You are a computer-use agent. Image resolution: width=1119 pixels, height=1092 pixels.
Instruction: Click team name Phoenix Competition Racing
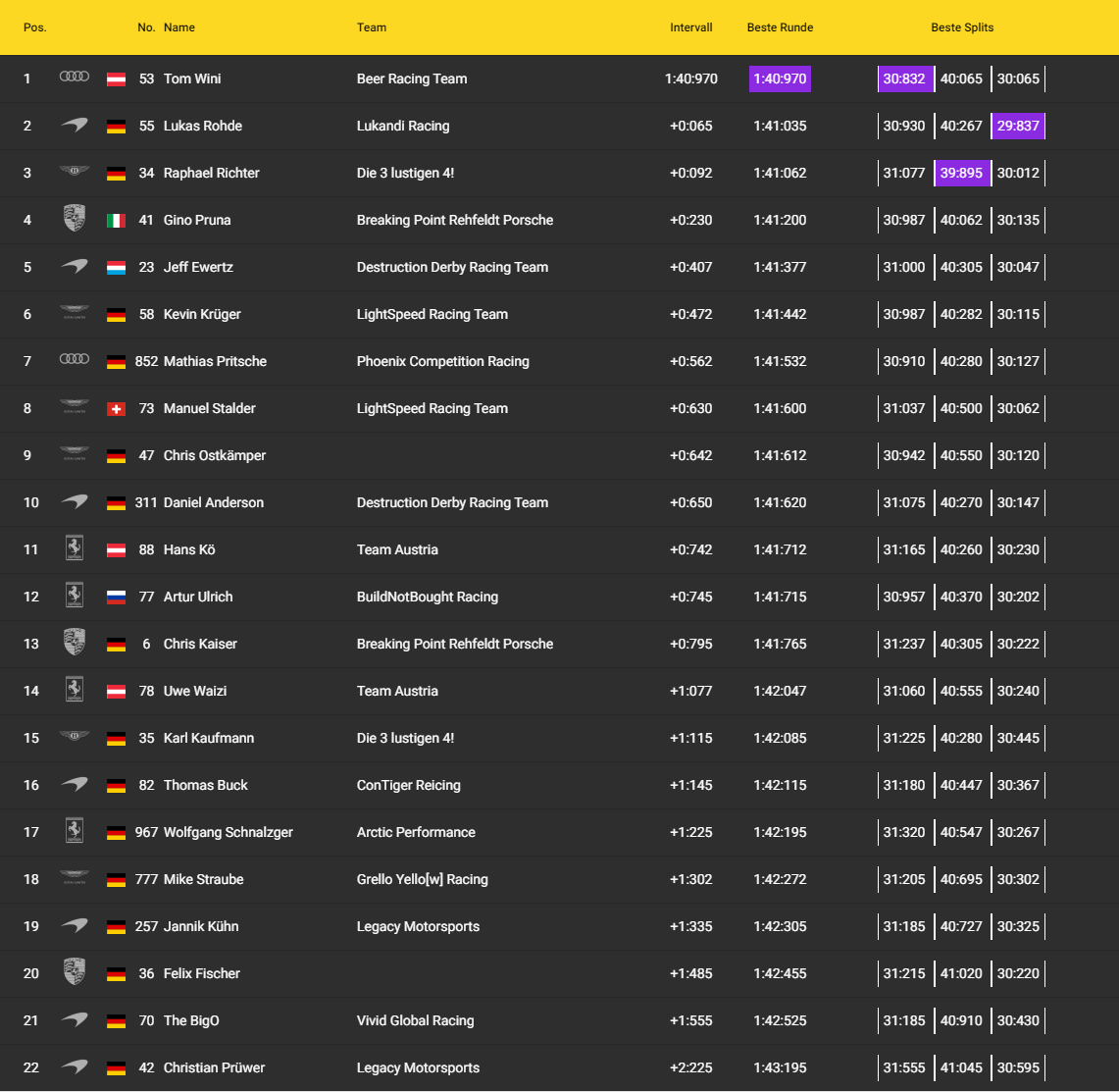click(x=442, y=361)
